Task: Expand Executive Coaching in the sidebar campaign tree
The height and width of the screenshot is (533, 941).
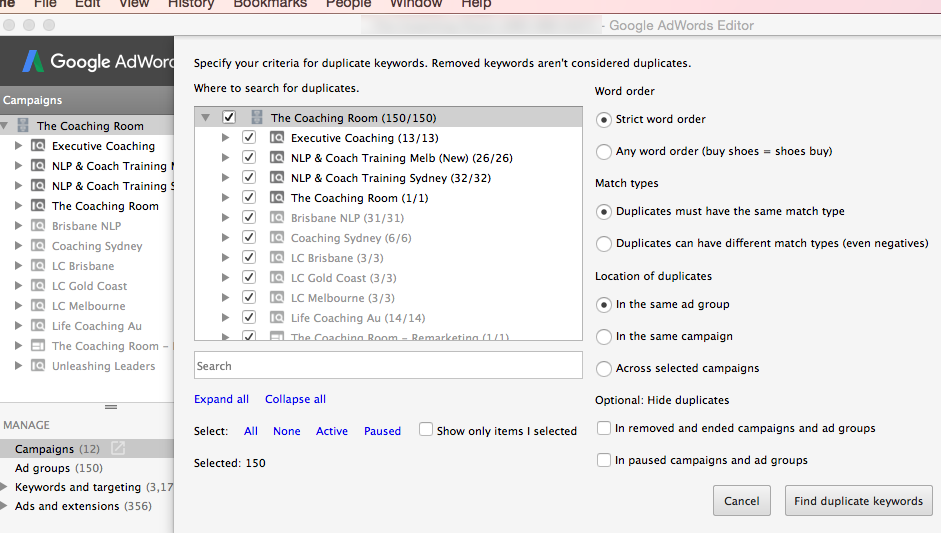Action: (19, 145)
